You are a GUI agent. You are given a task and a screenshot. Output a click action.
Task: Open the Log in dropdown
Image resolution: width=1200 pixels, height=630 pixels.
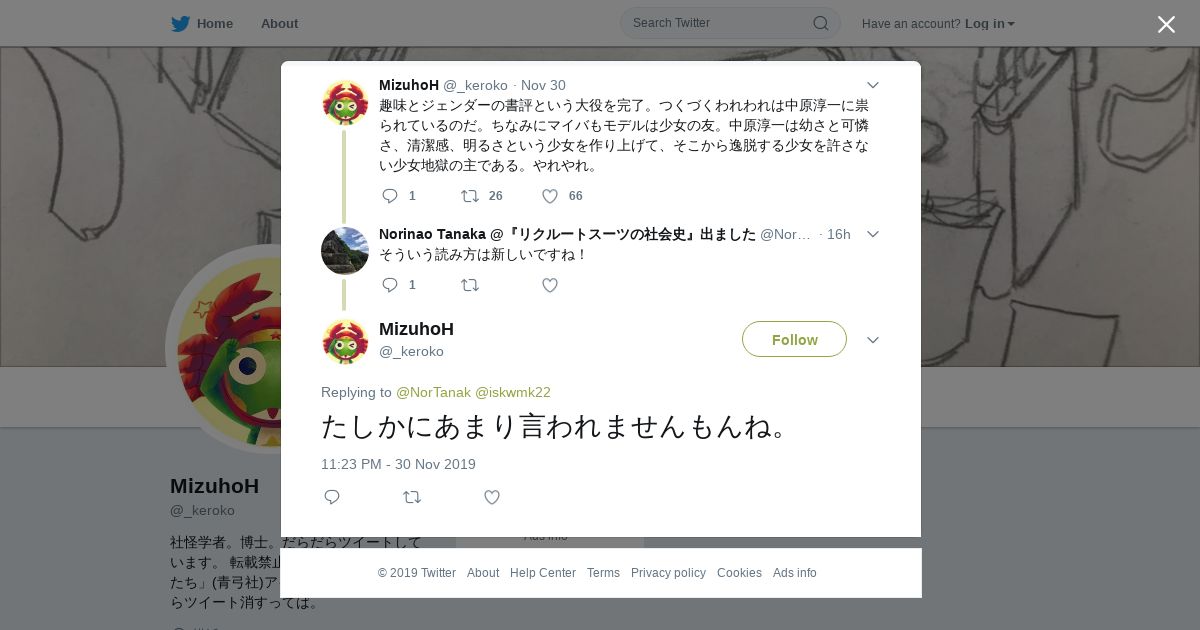click(x=989, y=23)
